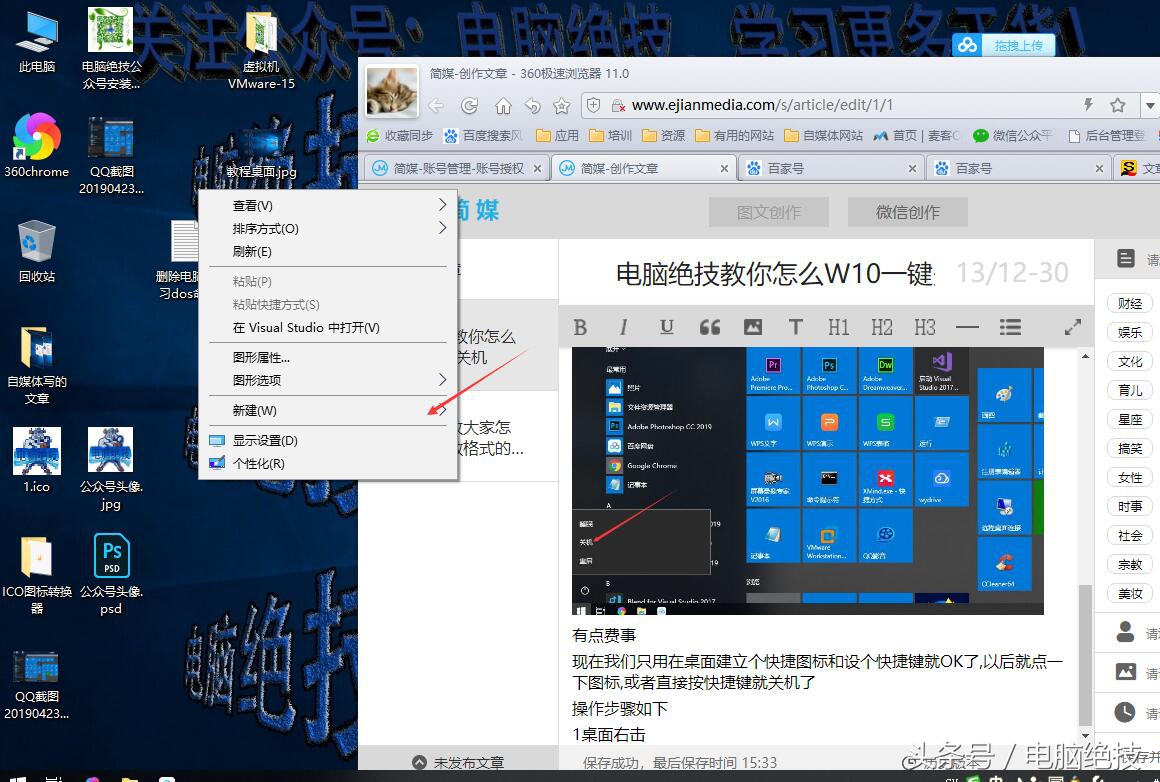Insert a horizontal divider line
The image size is (1160, 782).
967,326
